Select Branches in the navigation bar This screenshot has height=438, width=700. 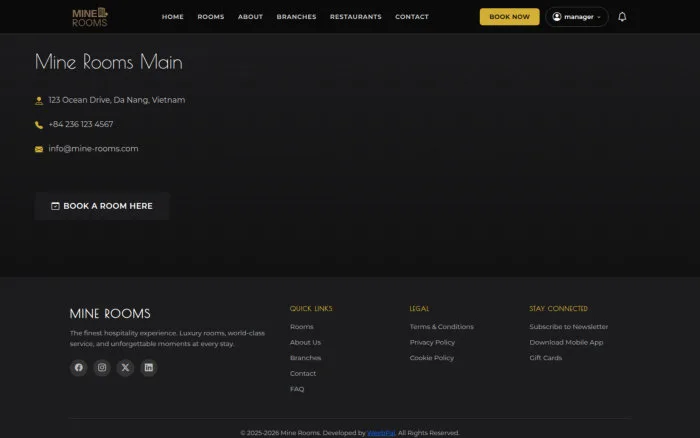pos(296,17)
